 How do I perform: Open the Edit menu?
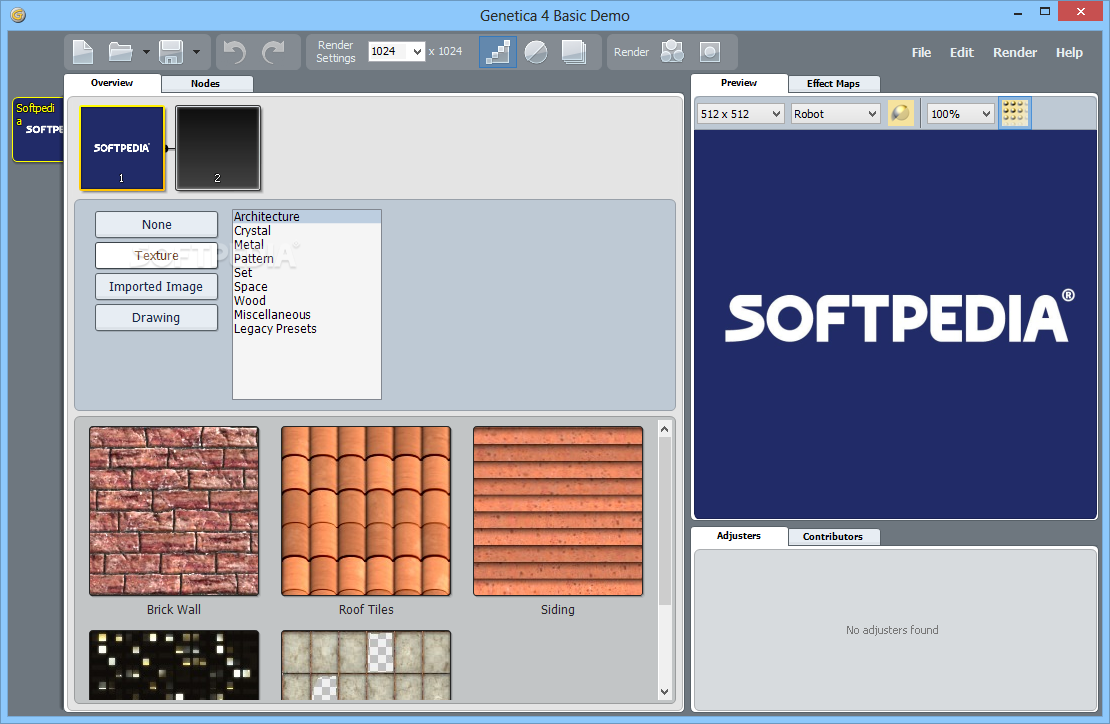(x=961, y=52)
